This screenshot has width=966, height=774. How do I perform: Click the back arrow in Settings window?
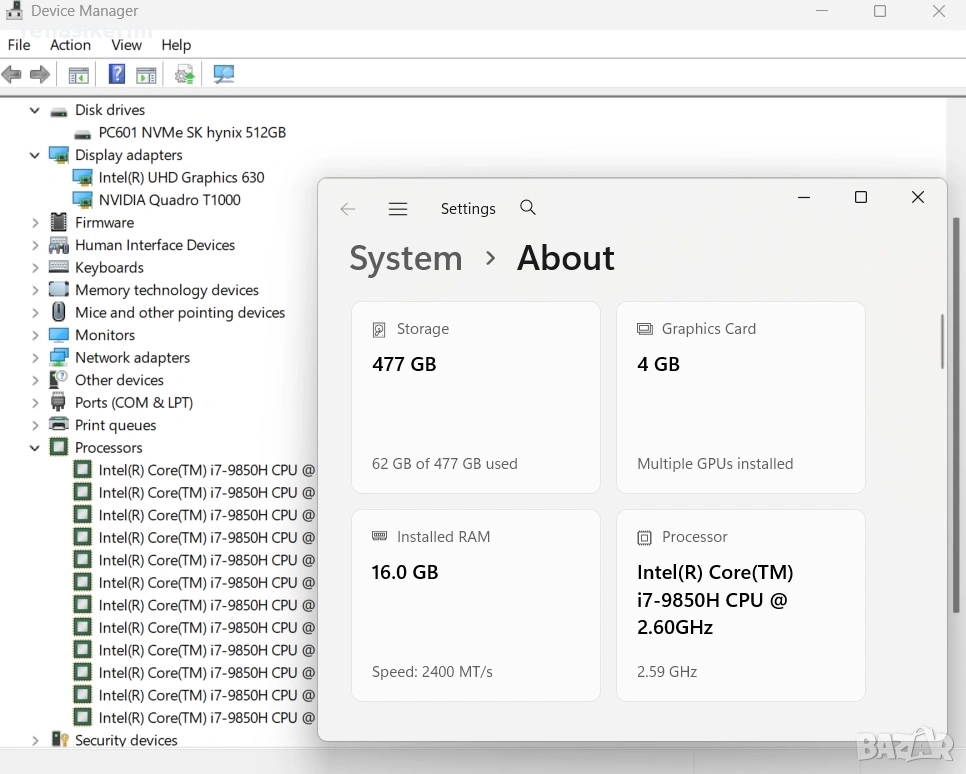coord(348,209)
